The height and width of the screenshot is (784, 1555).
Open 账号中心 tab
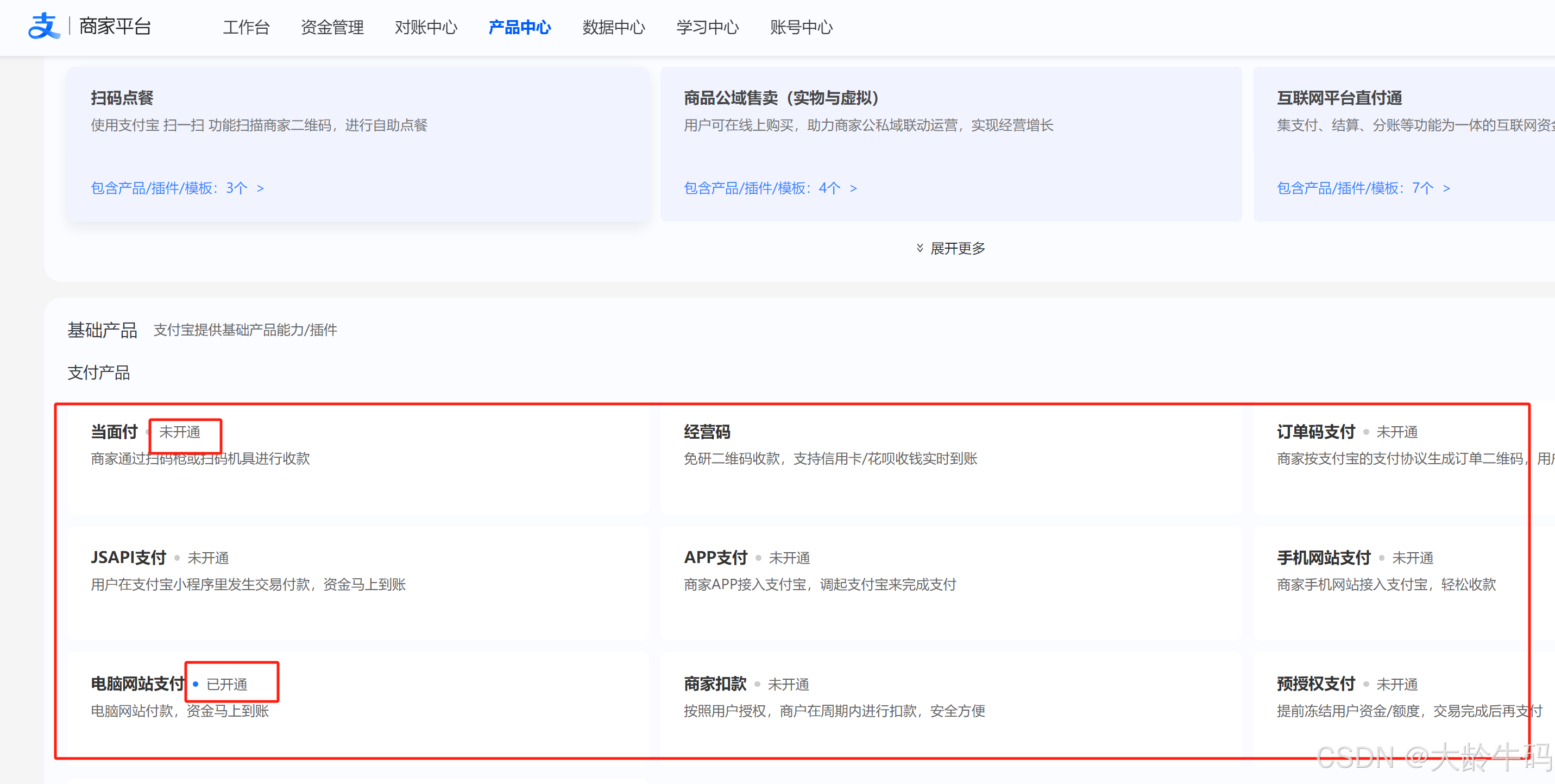[x=802, y=27]
